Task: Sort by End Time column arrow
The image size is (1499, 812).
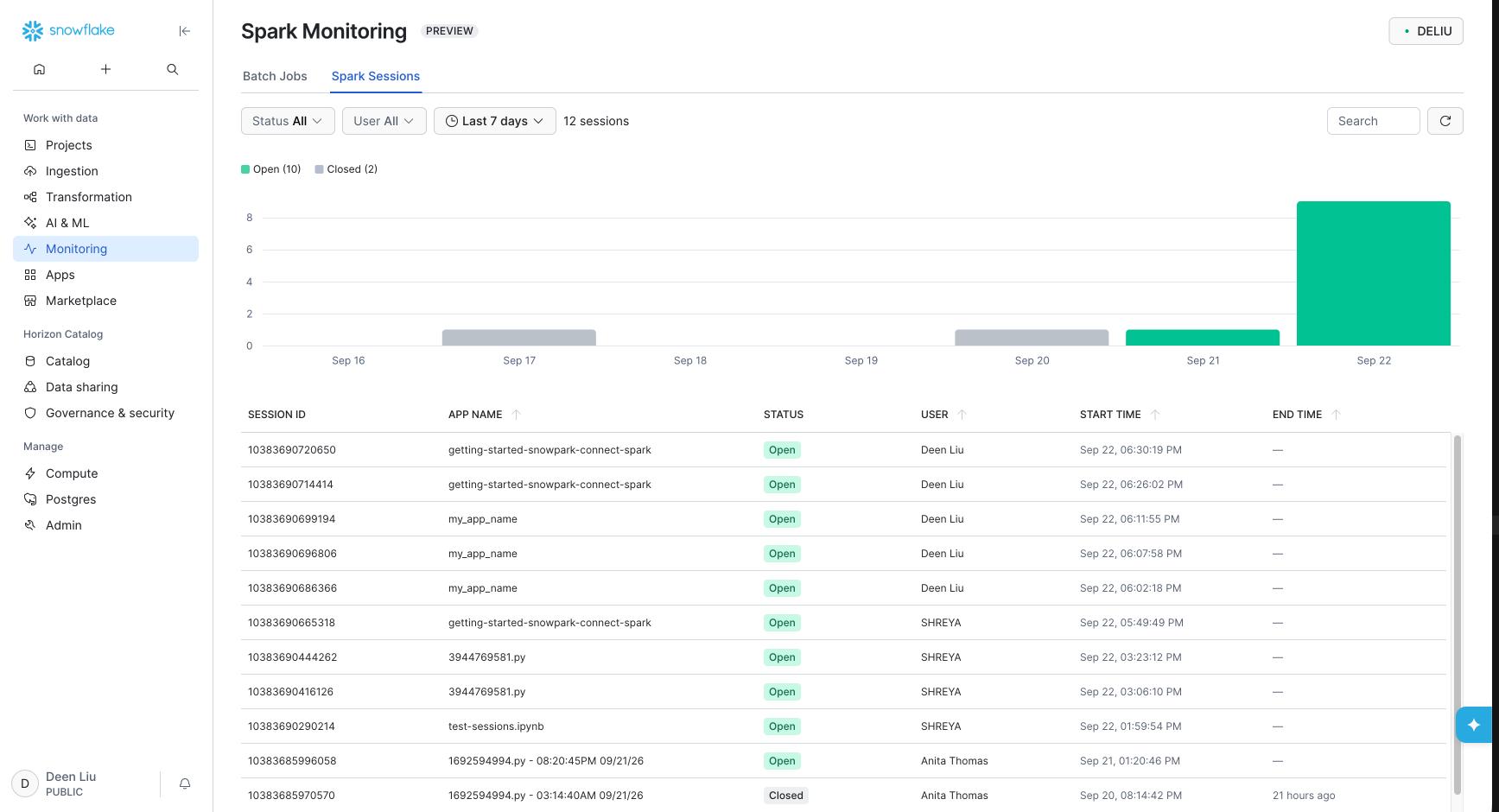Action: (x=1337, y=415)
